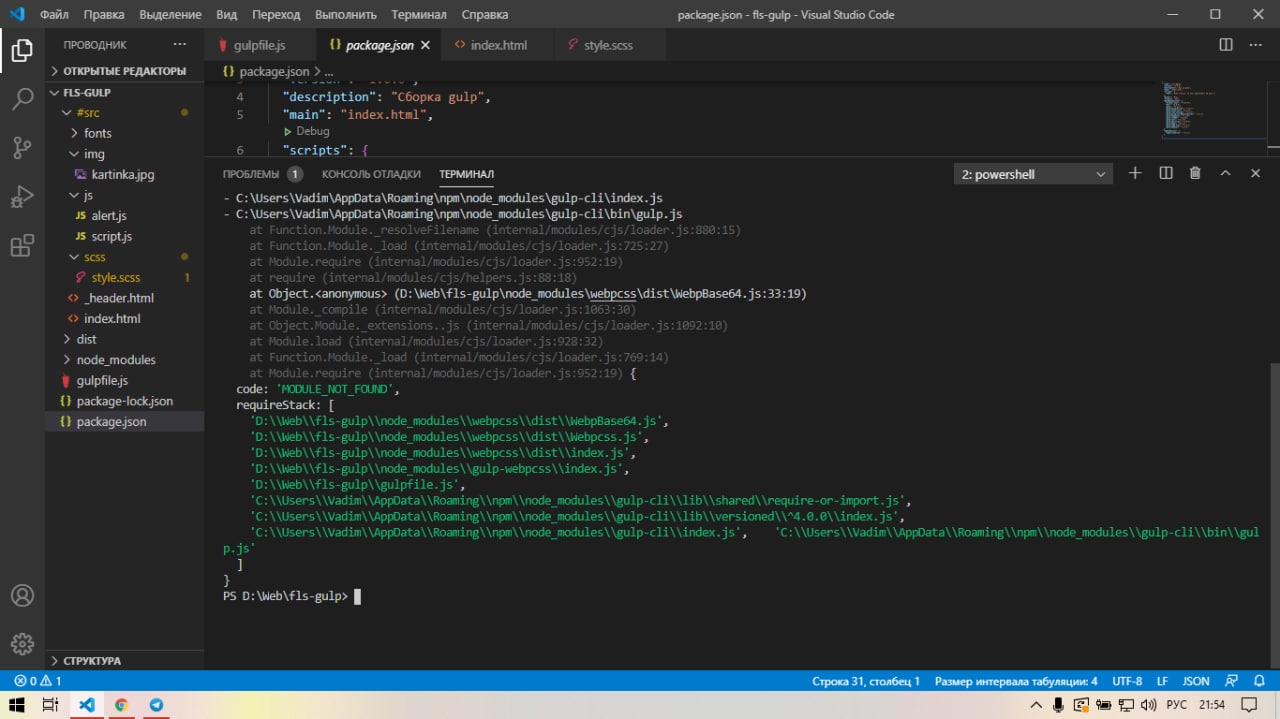Open the Explorer view in activity bar
Image resolution: width=1280 pixels, height=719 pixels.
point(22,51)
